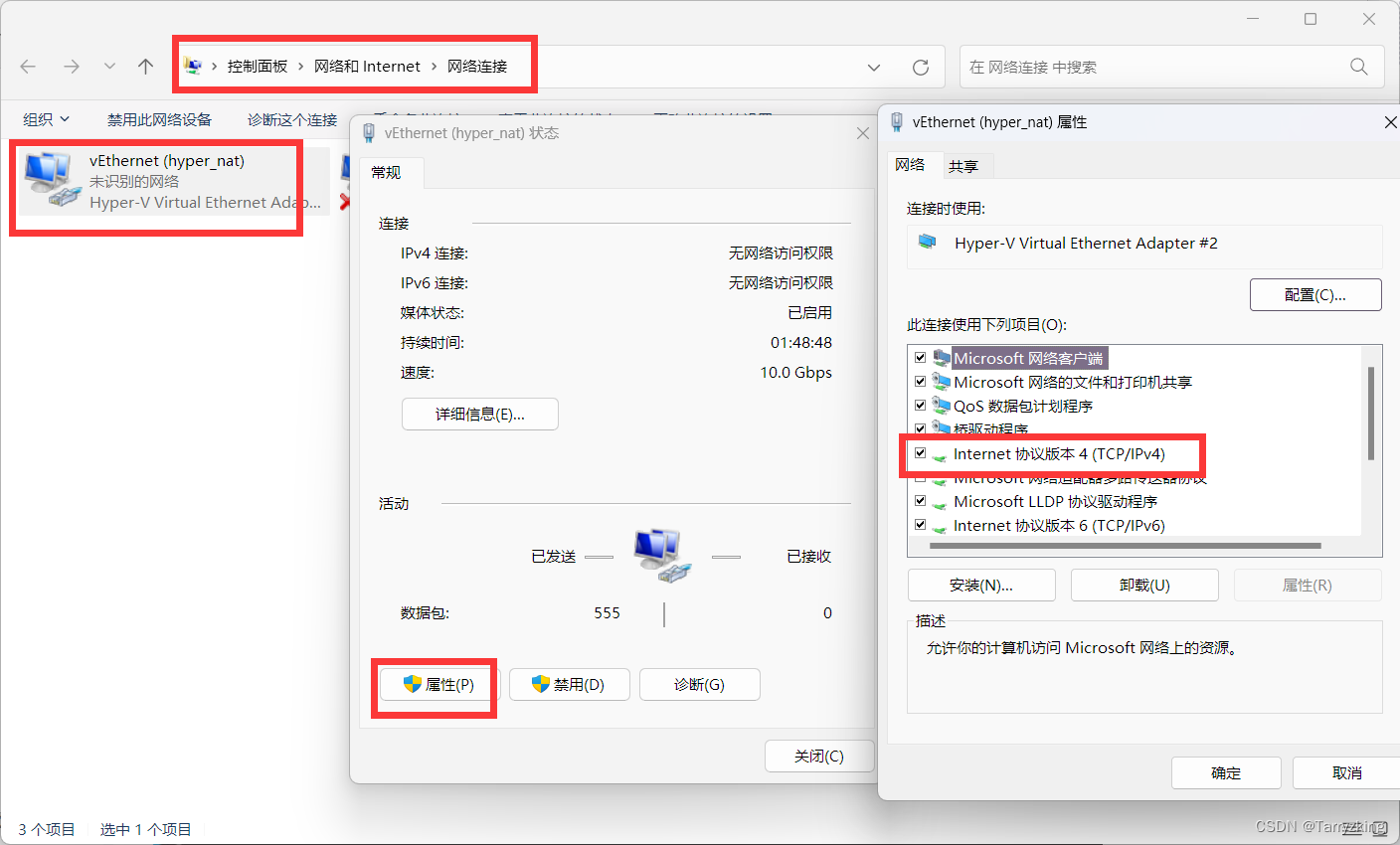1400x845 pixels.
Task: Toggle the QoS 数据包计划程序 checkbox
Action: (x=921, y=406)
